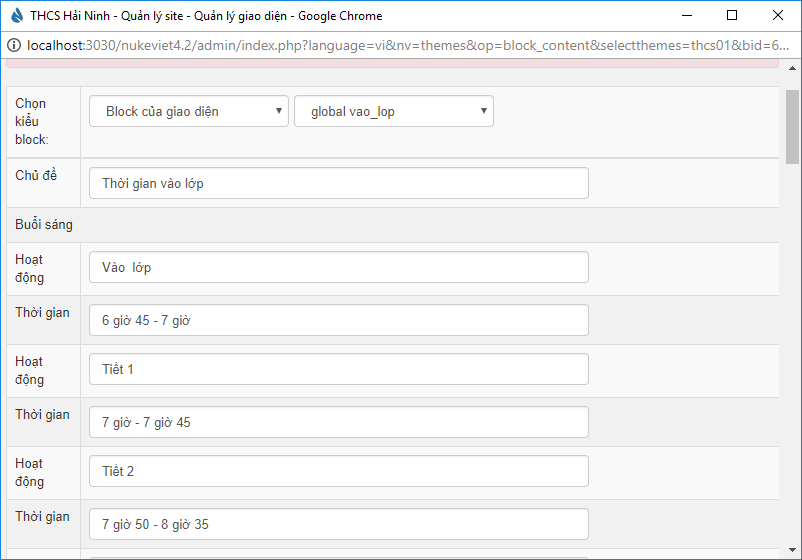Click 'Thời gian' label beside '7 giờ - 7 giờ 45'

[42, 414]
